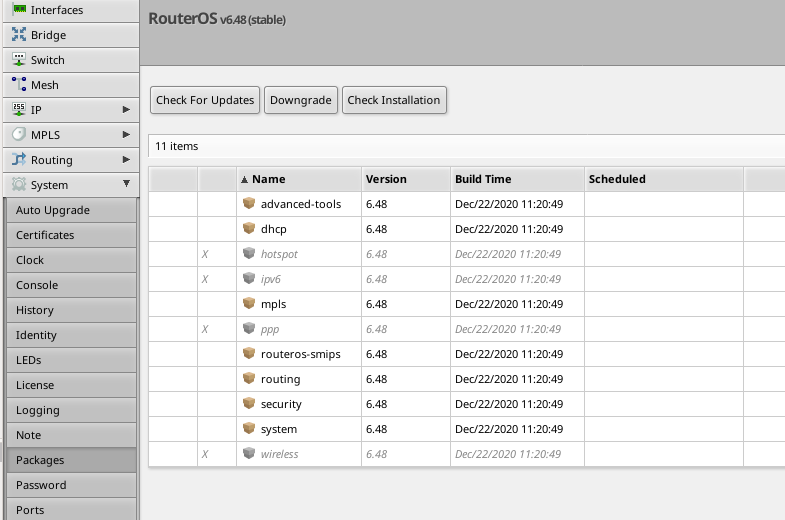Open the License menu item
Image resolution: width=785 pixels, height=520 pixels.
pyautogui.click(x=71, y=385)
